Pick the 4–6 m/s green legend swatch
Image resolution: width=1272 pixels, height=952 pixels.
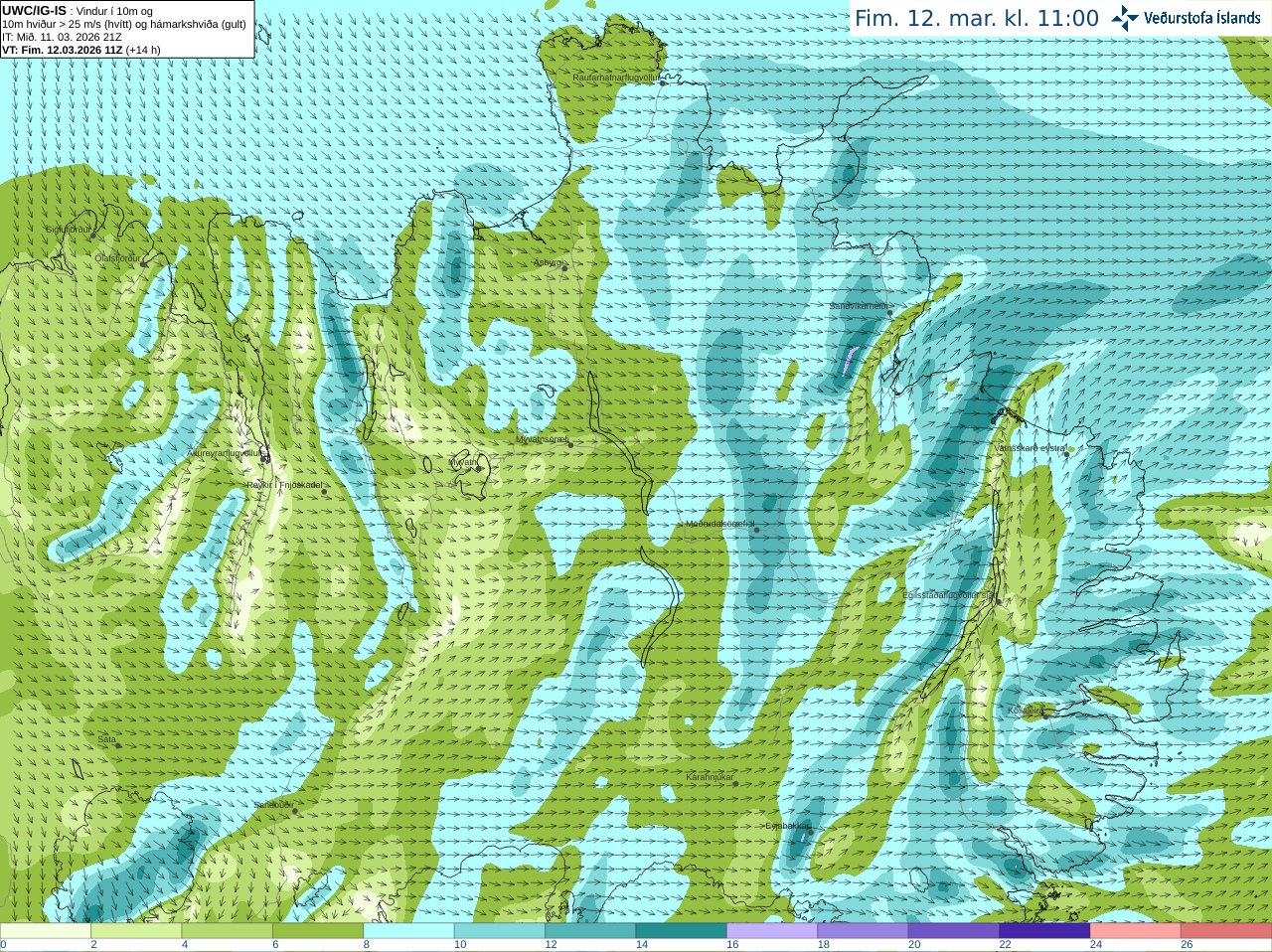228,931
